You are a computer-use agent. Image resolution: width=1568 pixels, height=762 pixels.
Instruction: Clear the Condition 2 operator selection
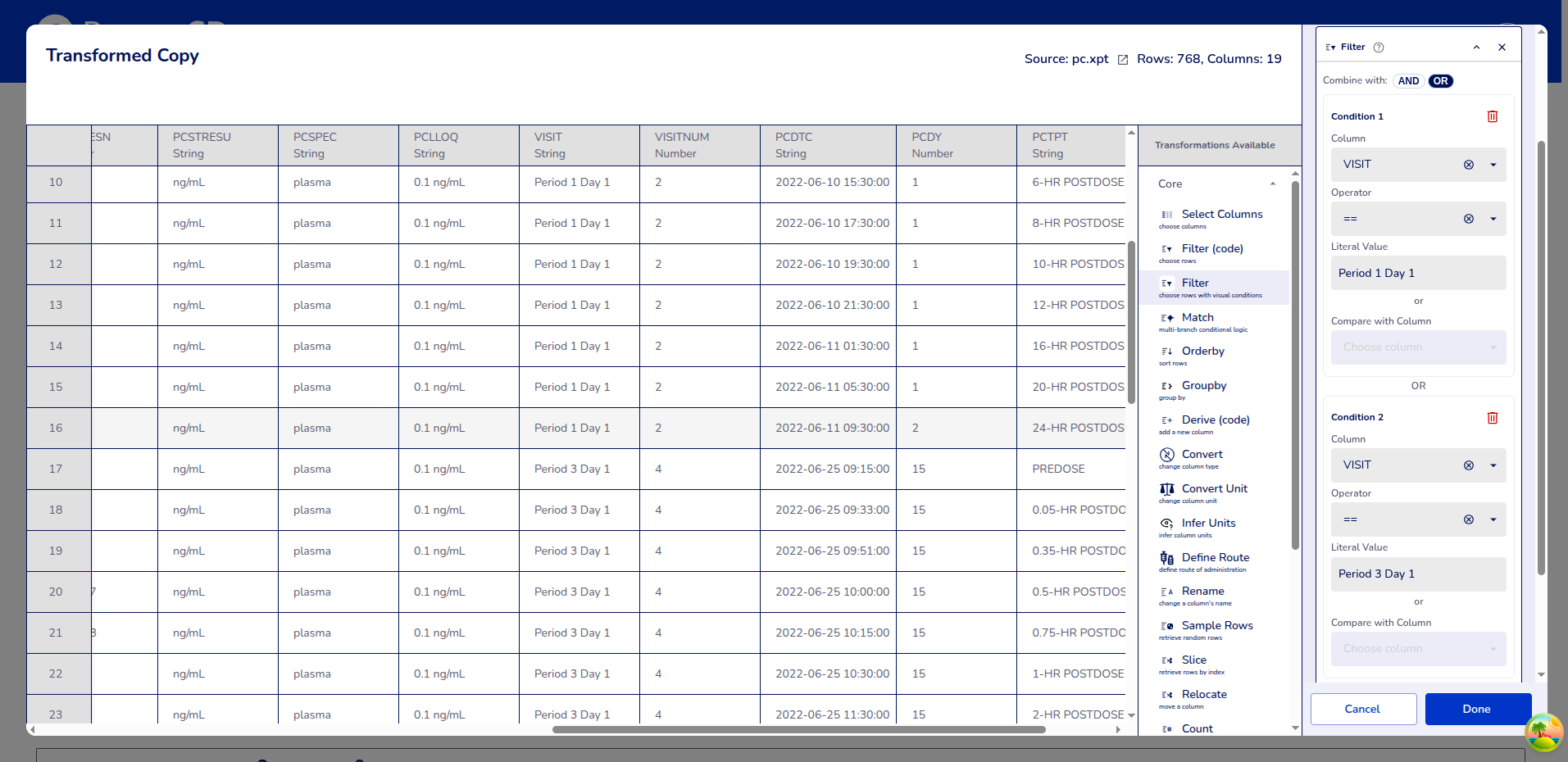click(x=1468, y=519)
